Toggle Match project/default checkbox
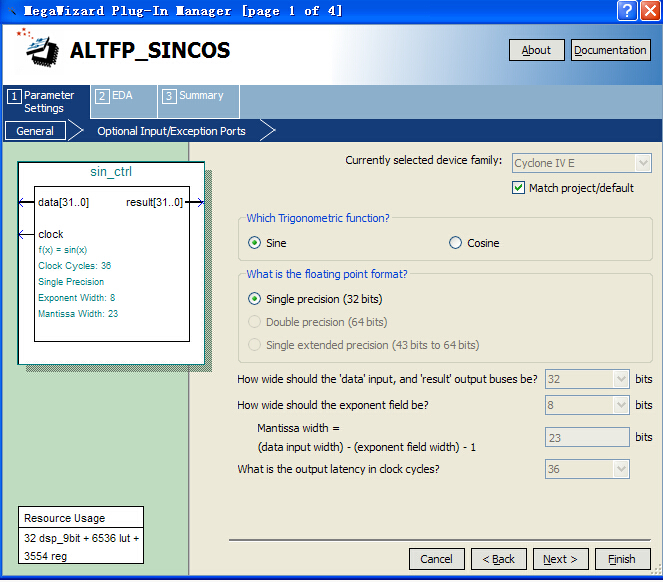The height and width of the screenshot is (582, 663). click(x=519, y=188)
